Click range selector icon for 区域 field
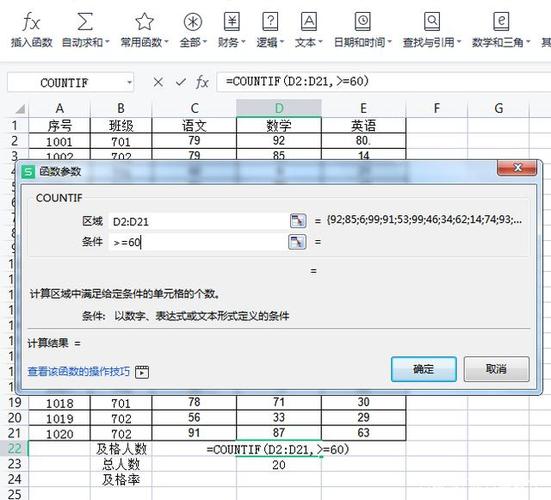This screenshot has height=500, width=551. click(298, 221)
